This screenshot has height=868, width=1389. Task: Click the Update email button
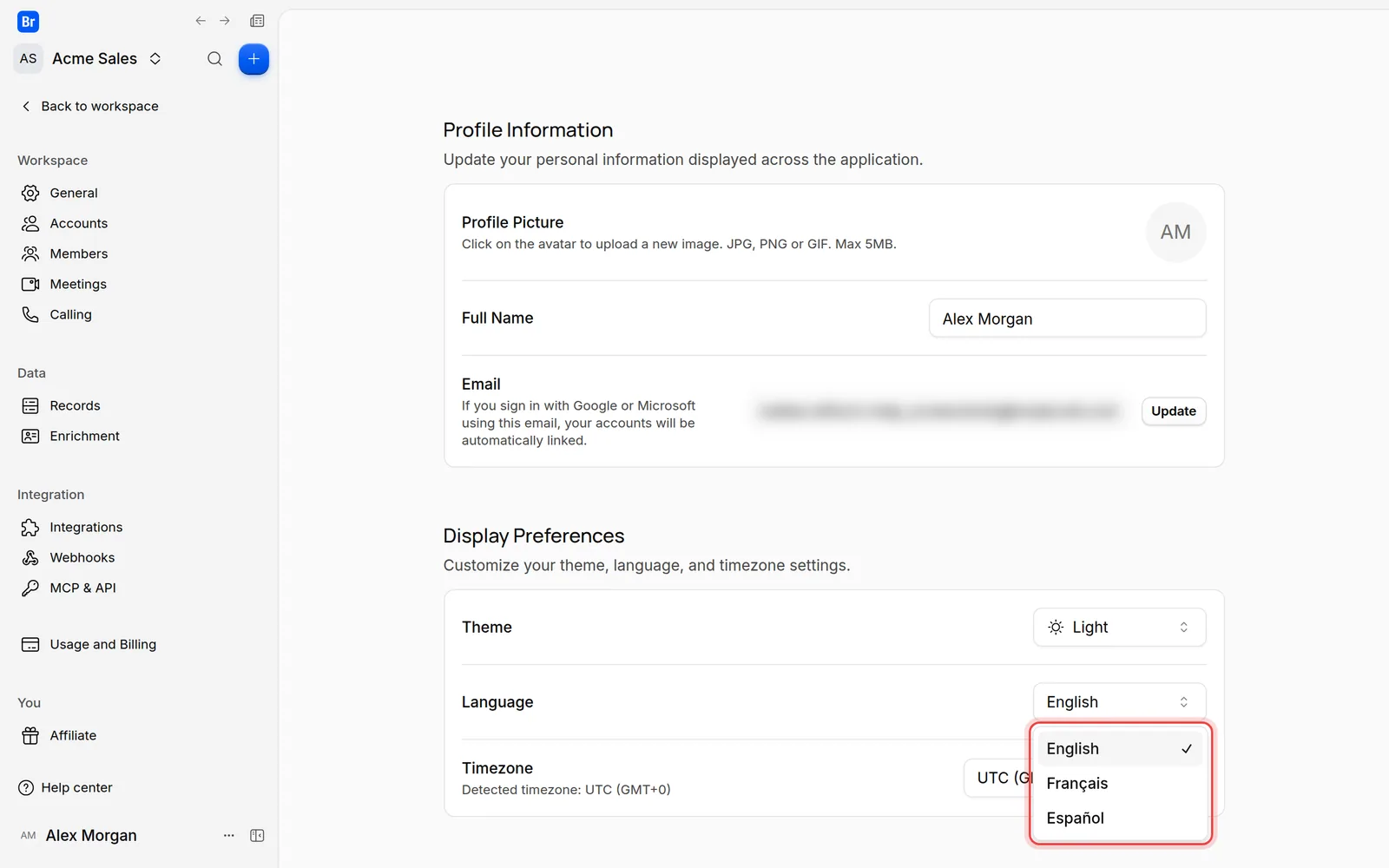pyautogui.click(x=1174, y=411)
